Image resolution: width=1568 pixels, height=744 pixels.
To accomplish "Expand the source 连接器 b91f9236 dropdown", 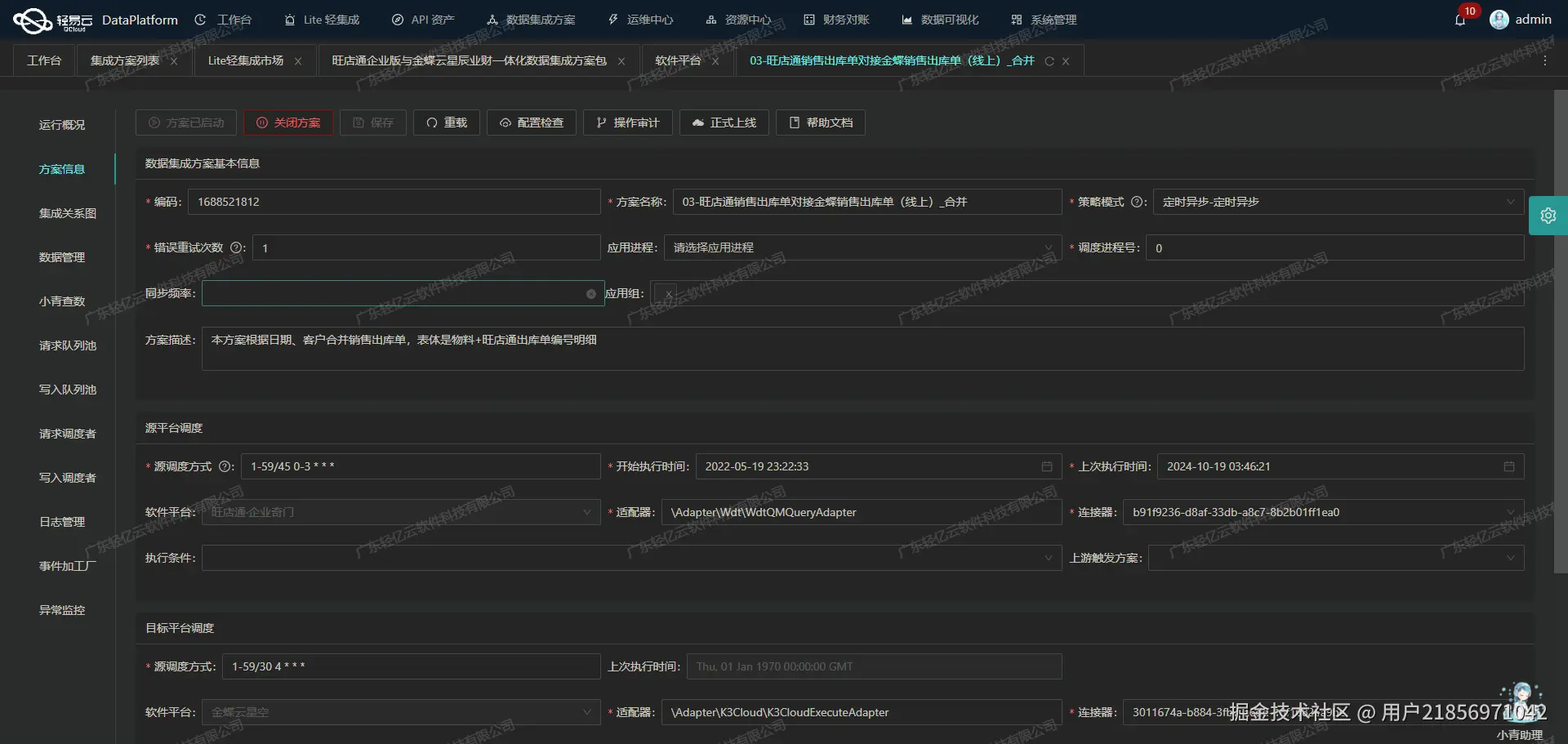I will tap(1324, 512).
